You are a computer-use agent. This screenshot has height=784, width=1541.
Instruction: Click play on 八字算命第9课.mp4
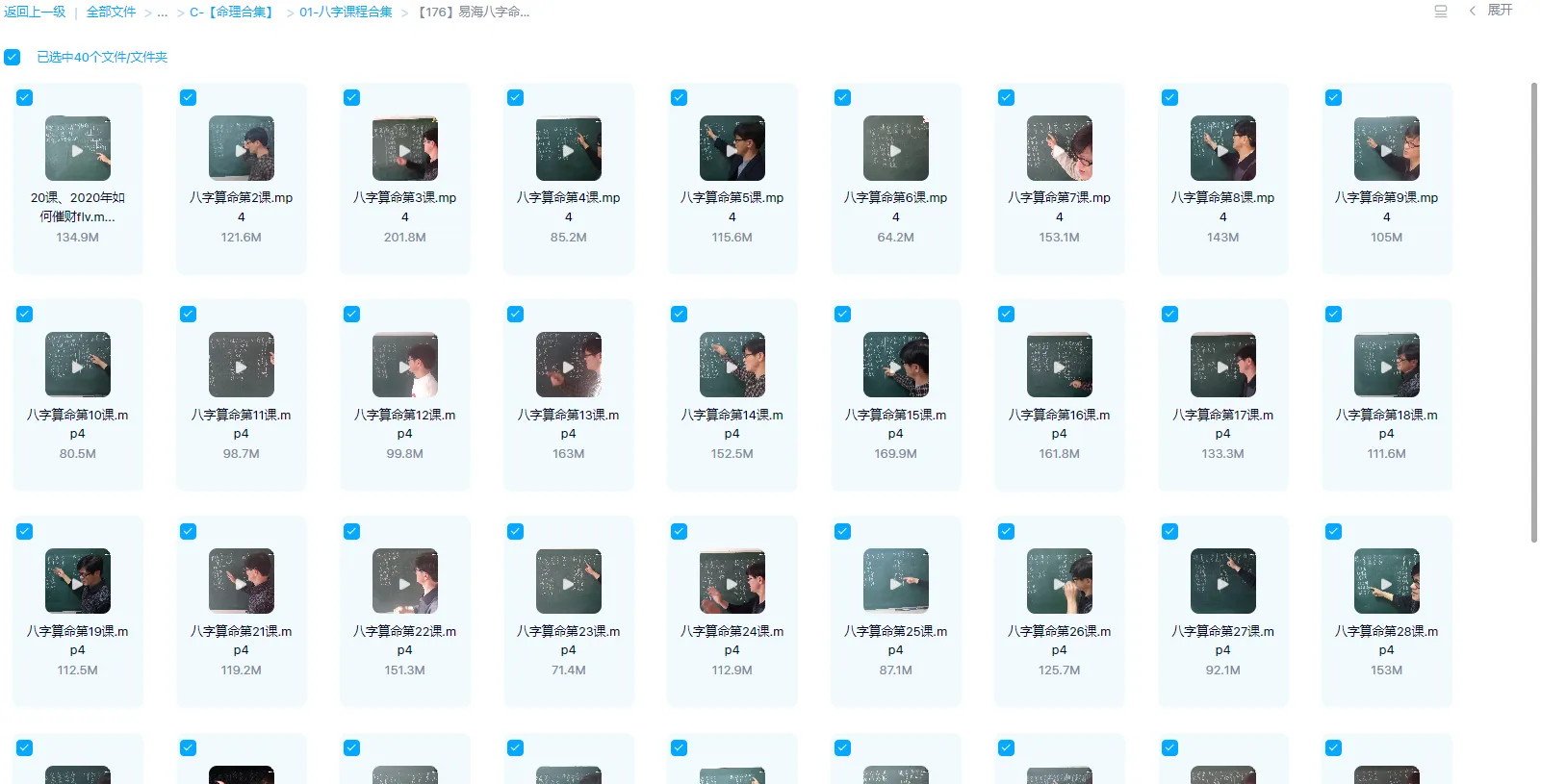[x=1386, y=149]
